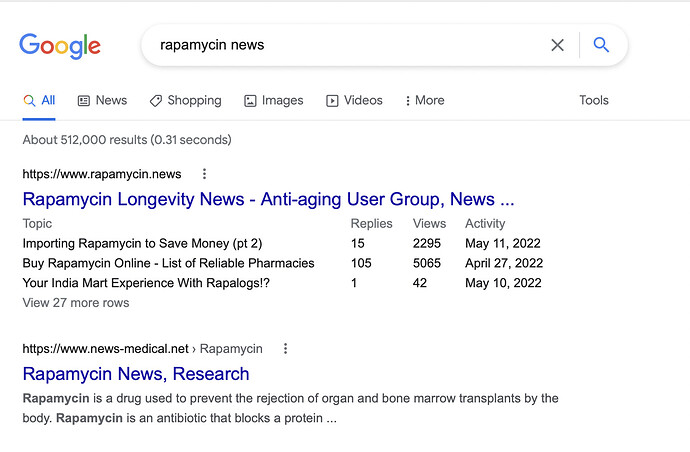Open the Tools options
This screenshot has height=452, width=690.
point(594,100)
